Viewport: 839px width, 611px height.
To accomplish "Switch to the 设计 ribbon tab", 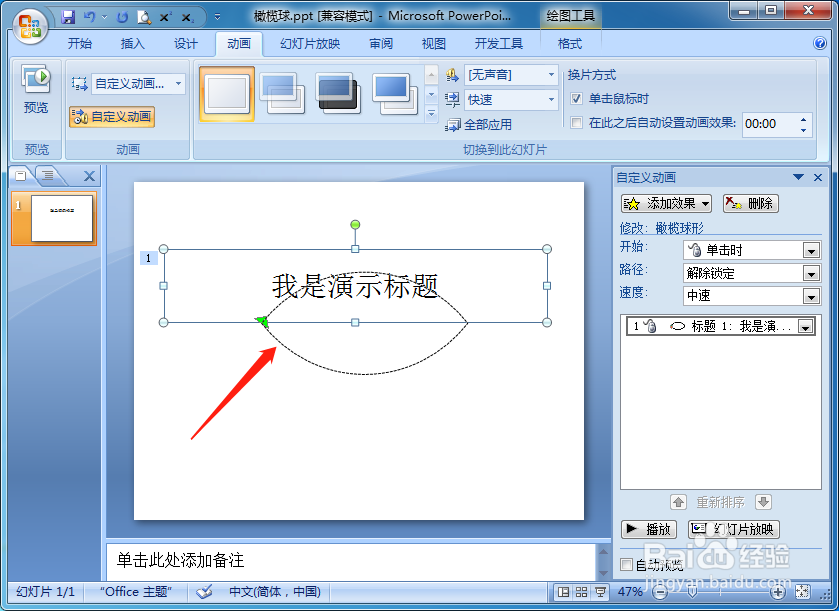I will click(x=186, y=44).
